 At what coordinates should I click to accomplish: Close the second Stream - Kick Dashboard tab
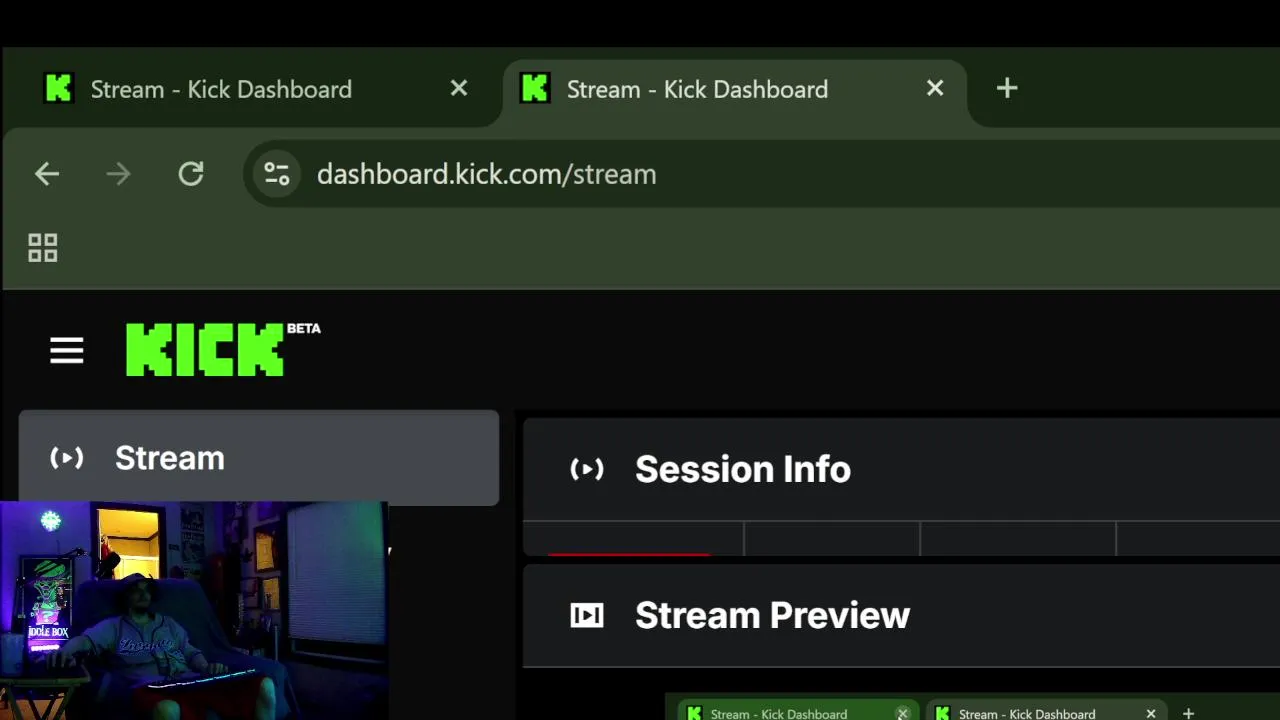pos(935,89)
